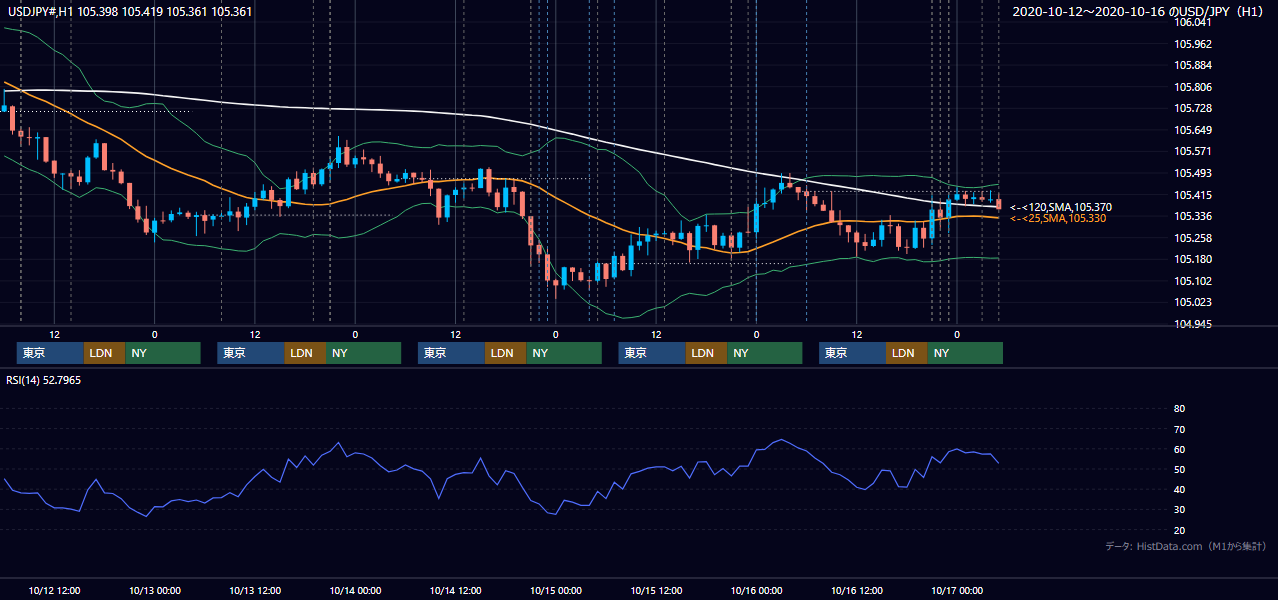
Task: Pick the 105.493 price label
Action: coord(1193,174)
